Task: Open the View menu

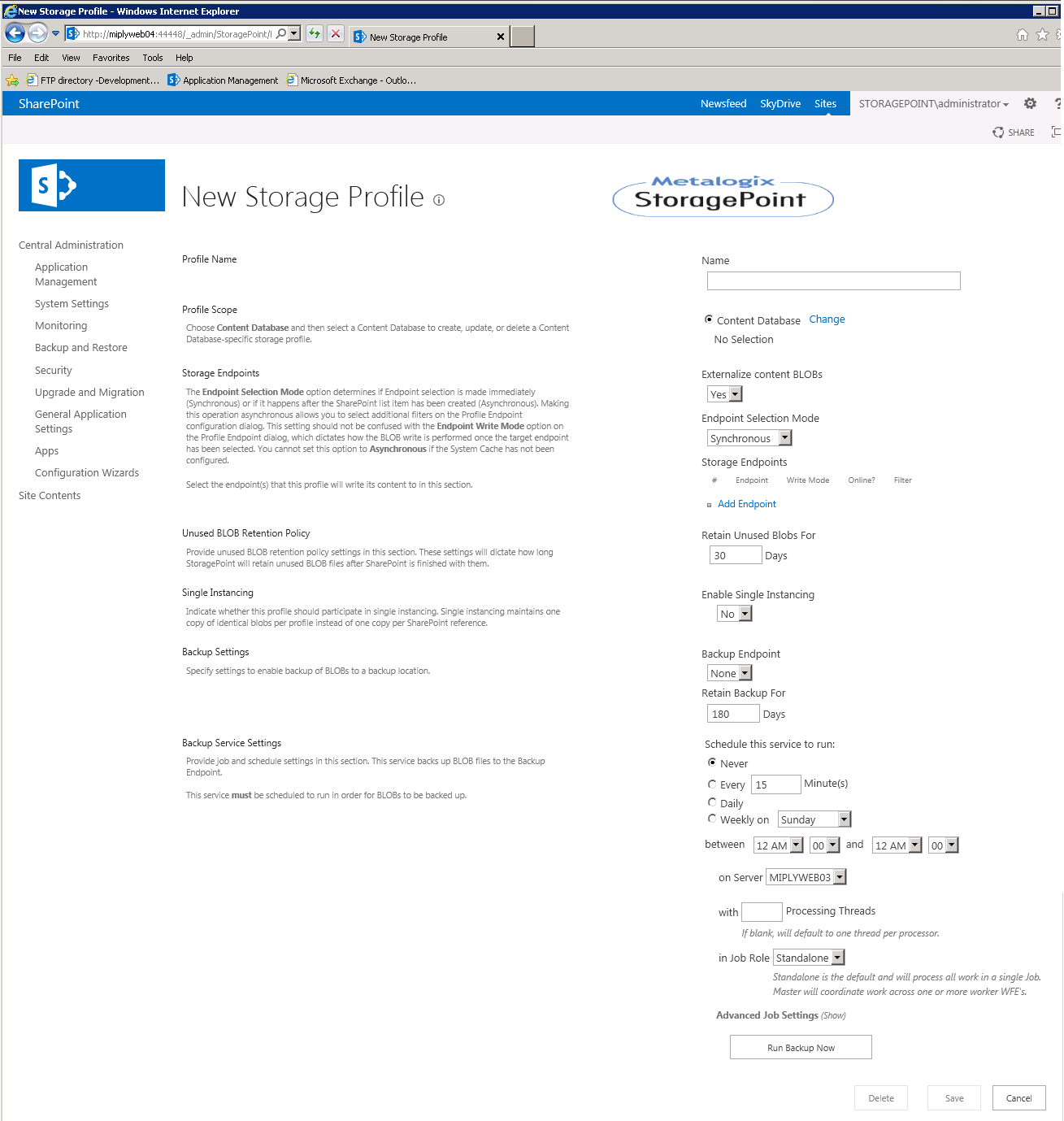Action: 71,58
